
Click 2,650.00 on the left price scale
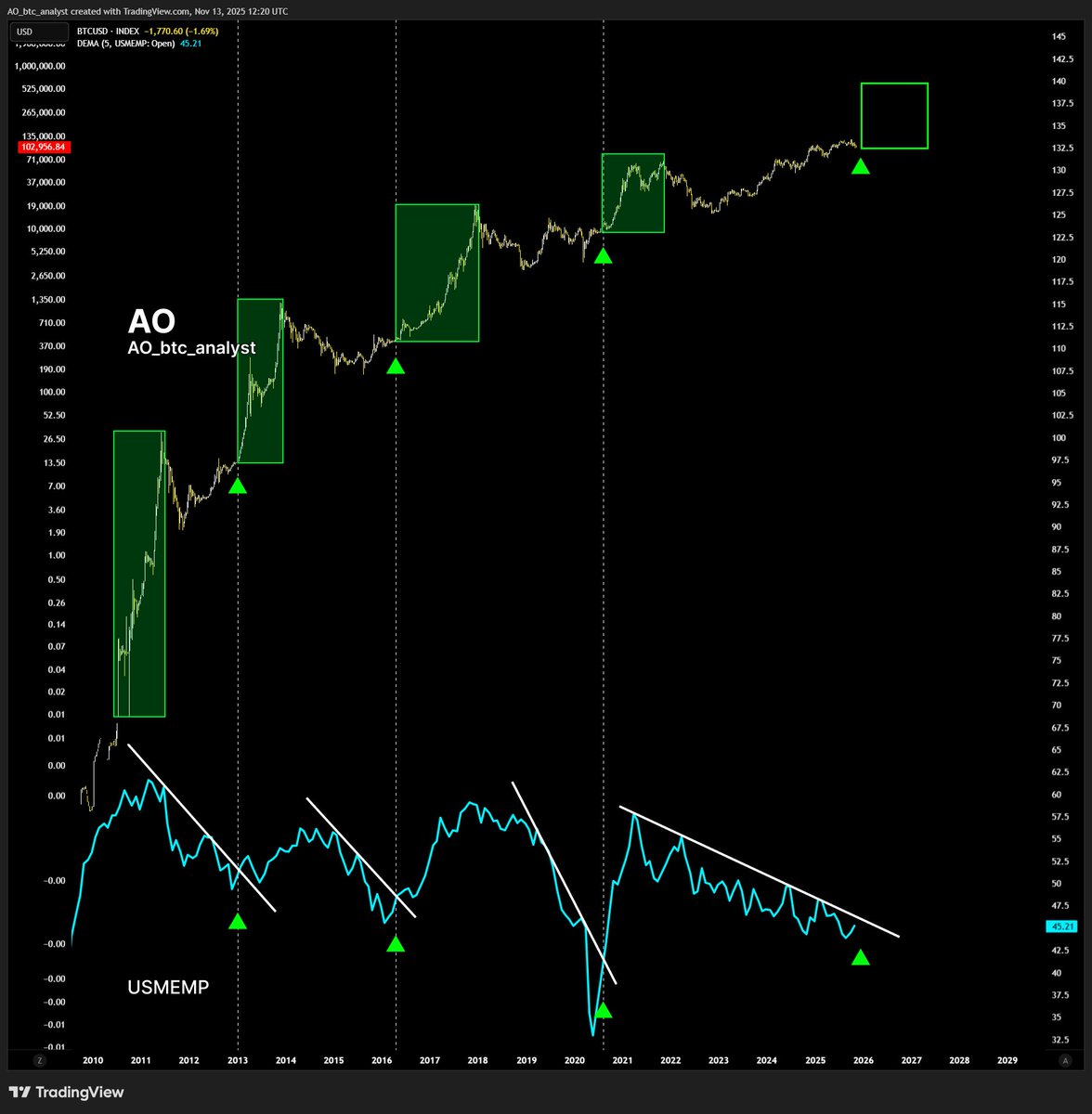47,276
